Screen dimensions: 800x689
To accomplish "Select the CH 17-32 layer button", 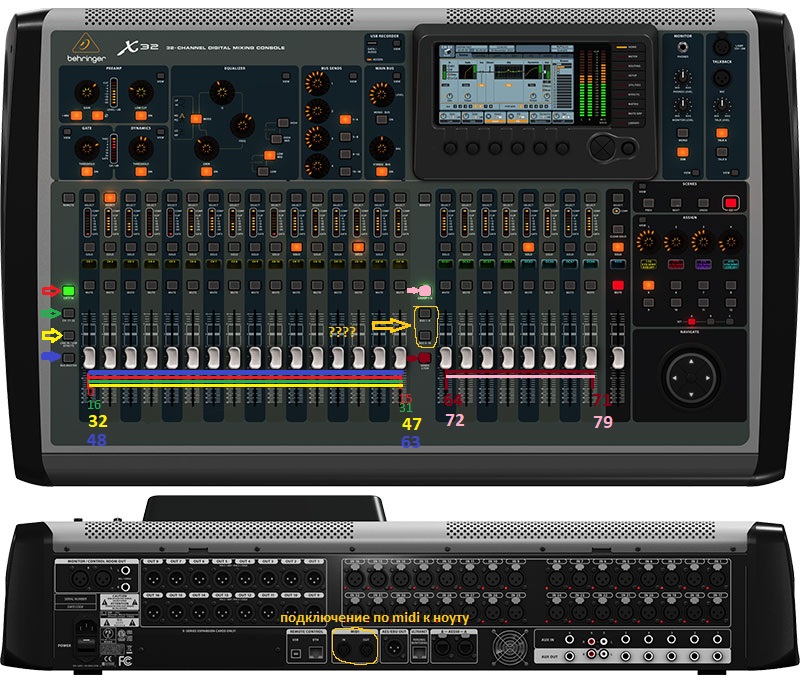I will click(x=68, y=313).
